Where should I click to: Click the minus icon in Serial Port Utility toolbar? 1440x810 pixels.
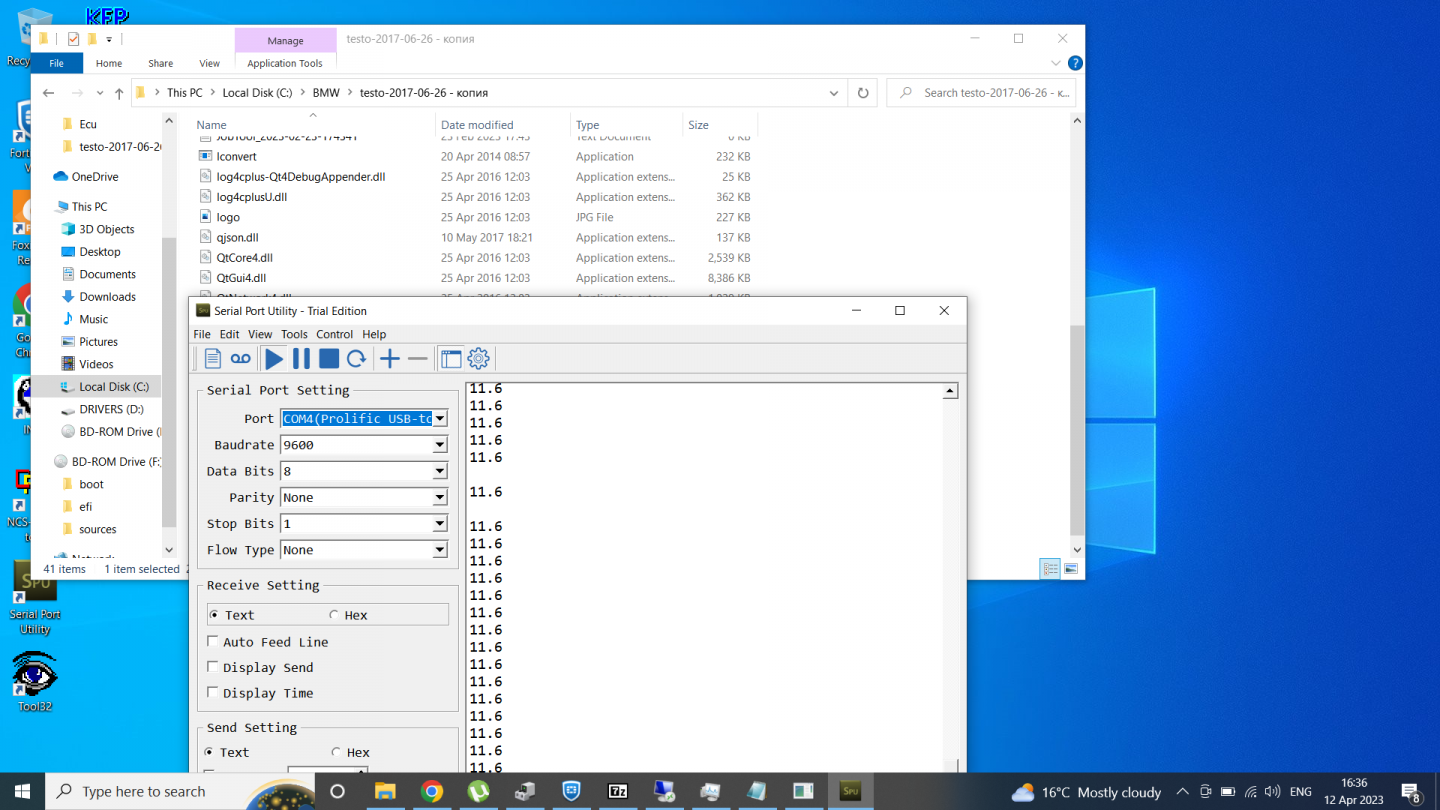point(418,358)
